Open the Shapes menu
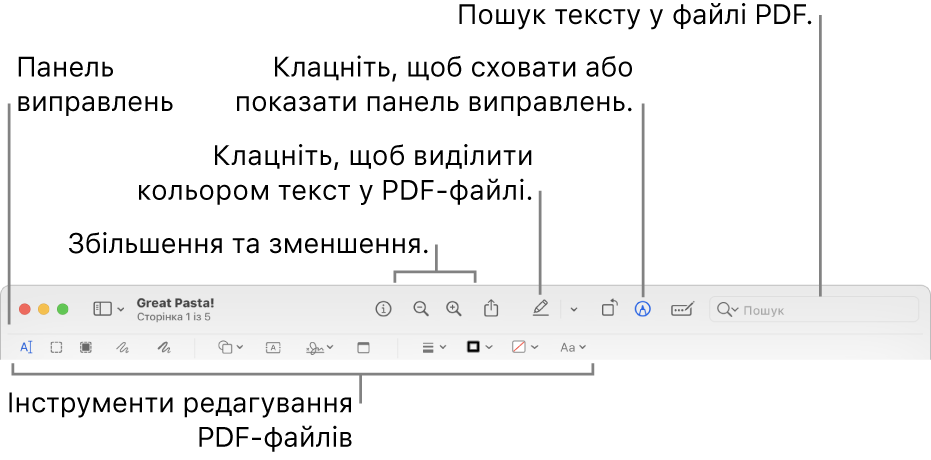Image resolution: width=931 pixels, height=460 pixels. 230,348
